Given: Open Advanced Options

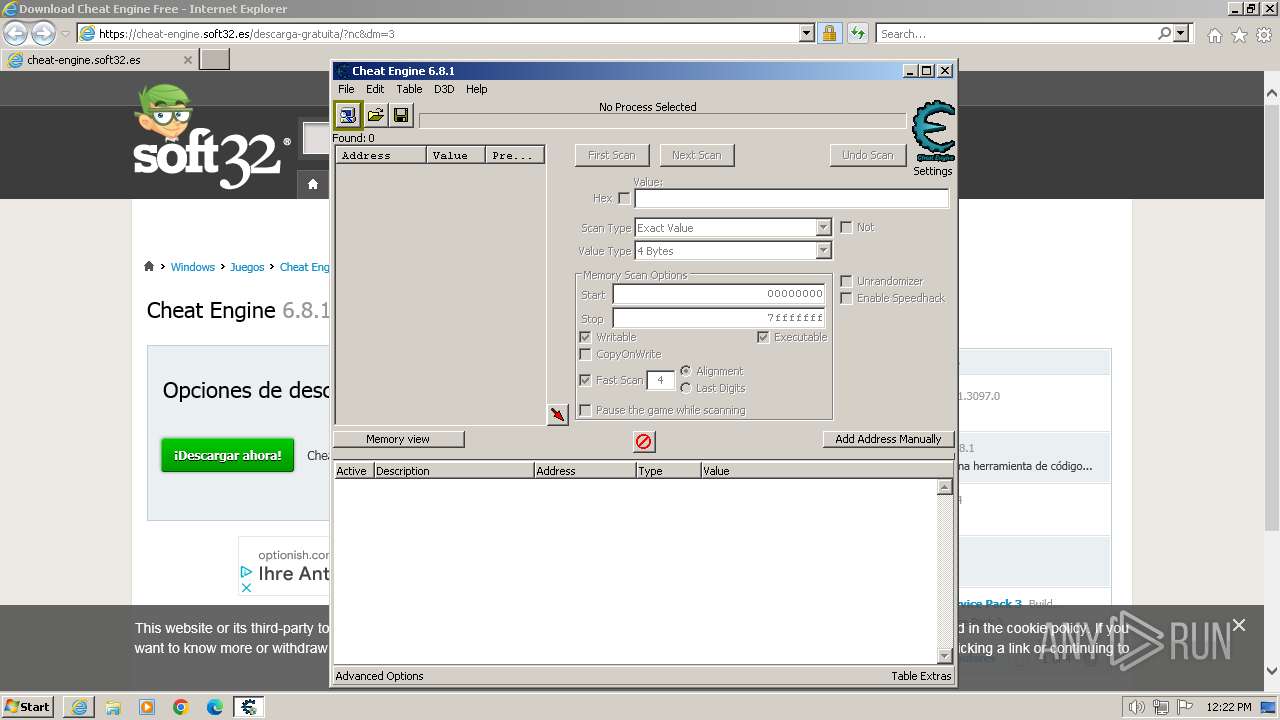Looking at the screenshot, I should (x=379, y=676).
